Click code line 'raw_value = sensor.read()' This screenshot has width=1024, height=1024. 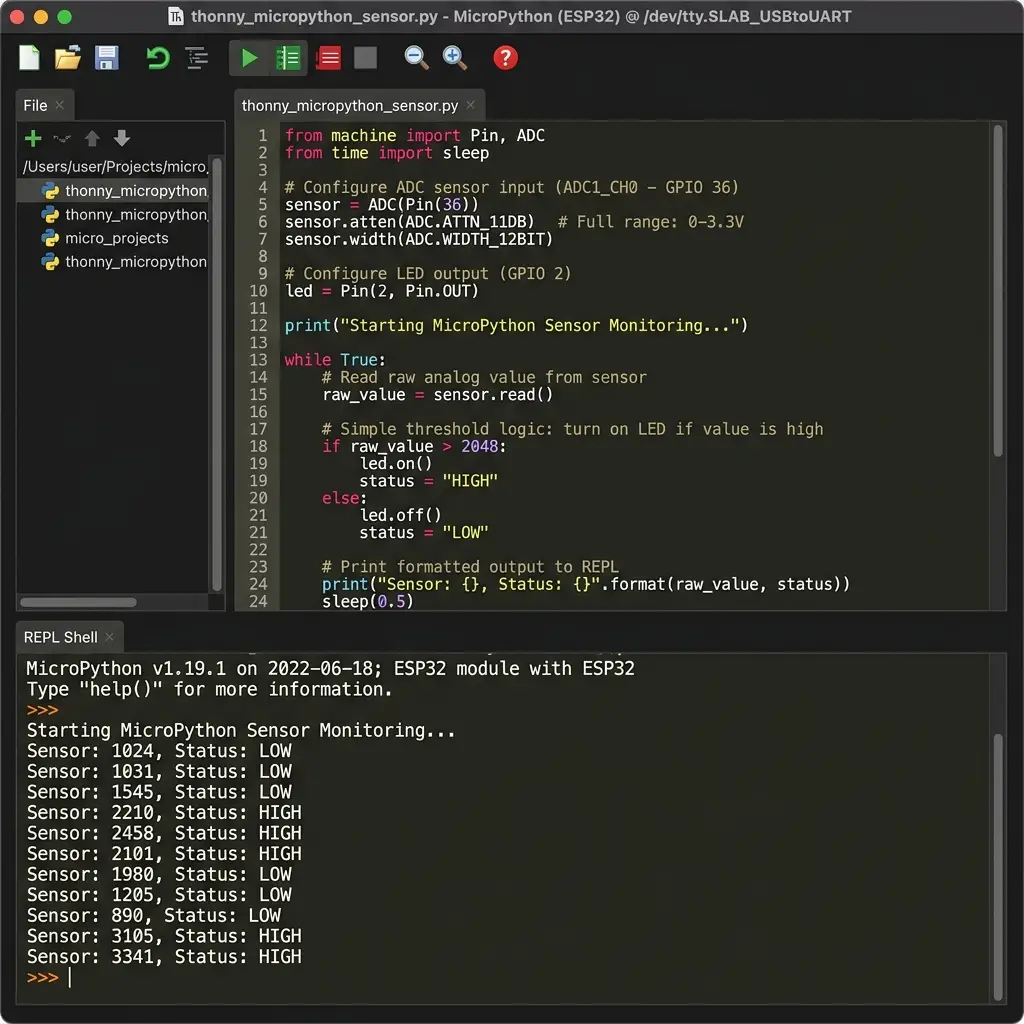click(438, 395)
